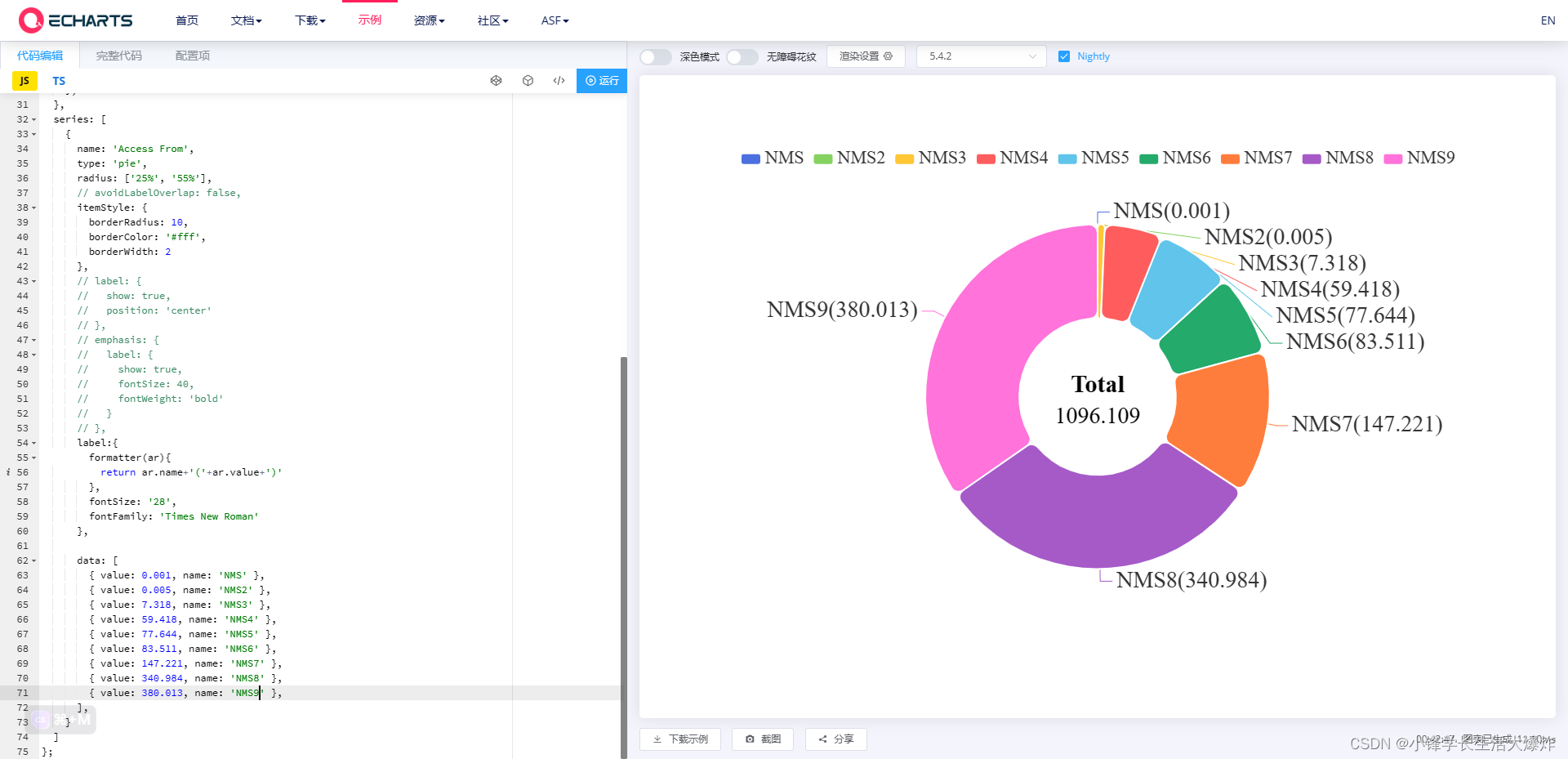Switch language to EN
The image size is (1568, 759).
(1548, 20)
